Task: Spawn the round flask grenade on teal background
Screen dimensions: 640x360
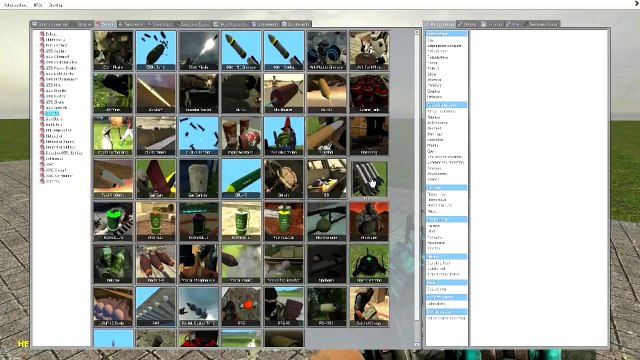Action: tap(327, 221)
